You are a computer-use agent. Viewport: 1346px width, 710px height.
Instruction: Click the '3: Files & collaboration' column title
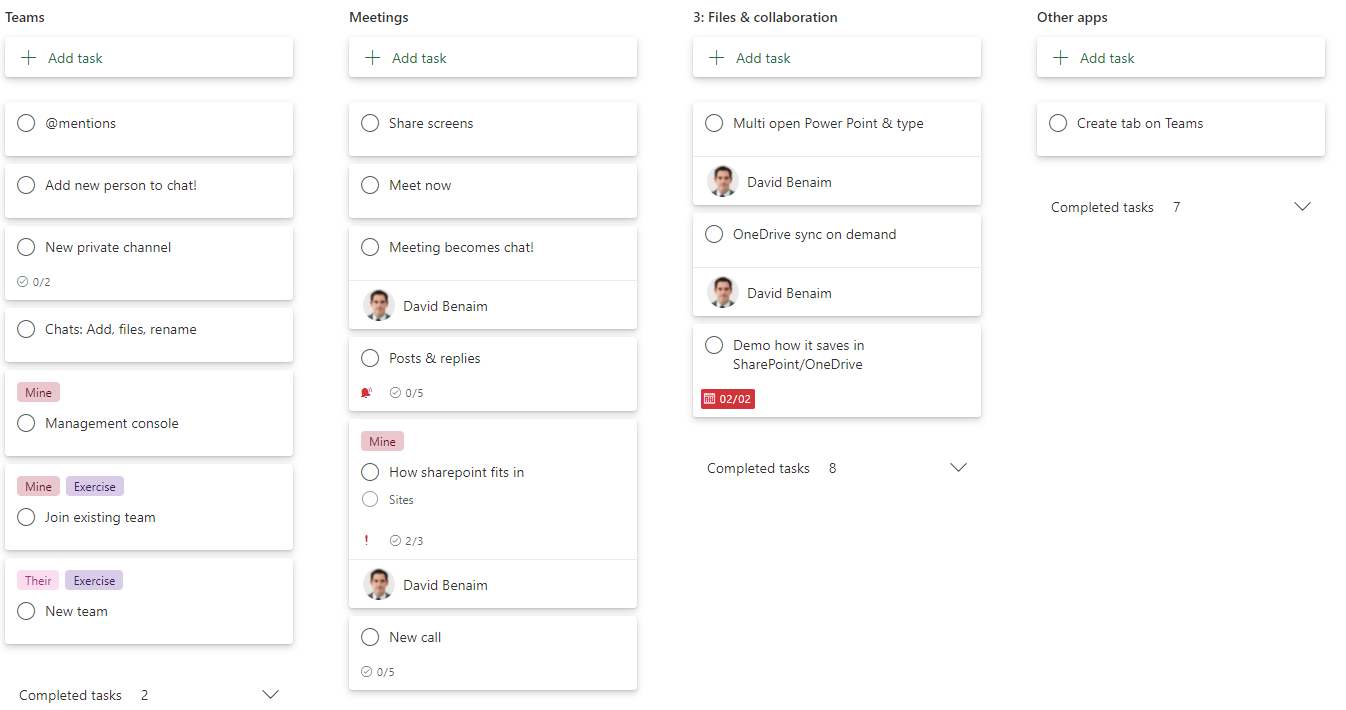(x=765, y=17)
